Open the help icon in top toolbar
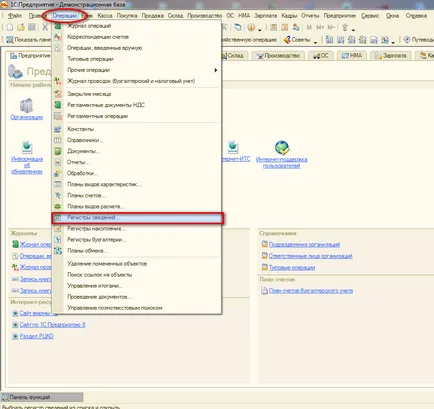The width and height of the screenshot is (434, 409). coord(251,28)
